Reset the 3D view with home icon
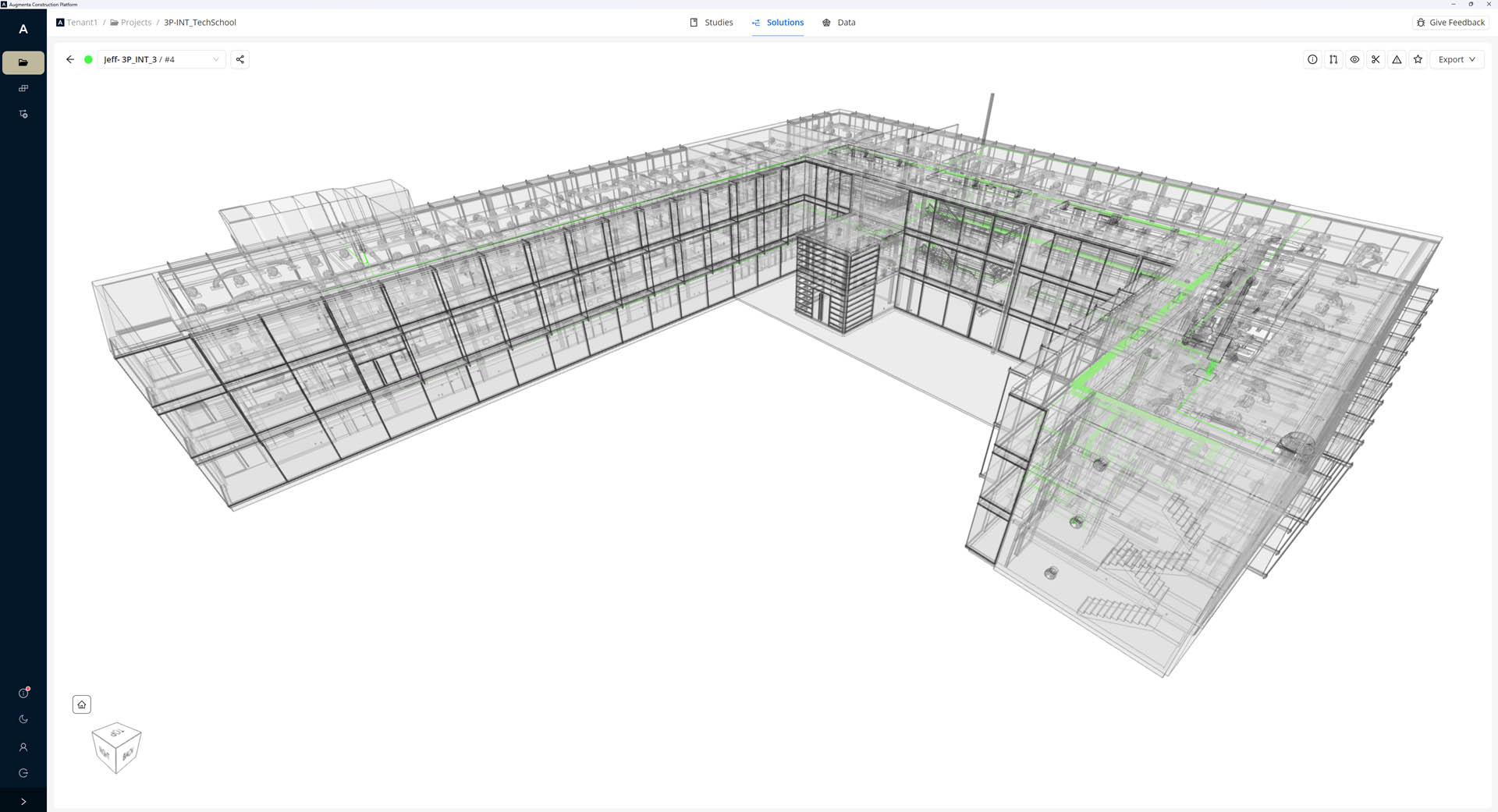Image resolution: width=1498 pixels, height=812 pixels. tap(82, 704)
